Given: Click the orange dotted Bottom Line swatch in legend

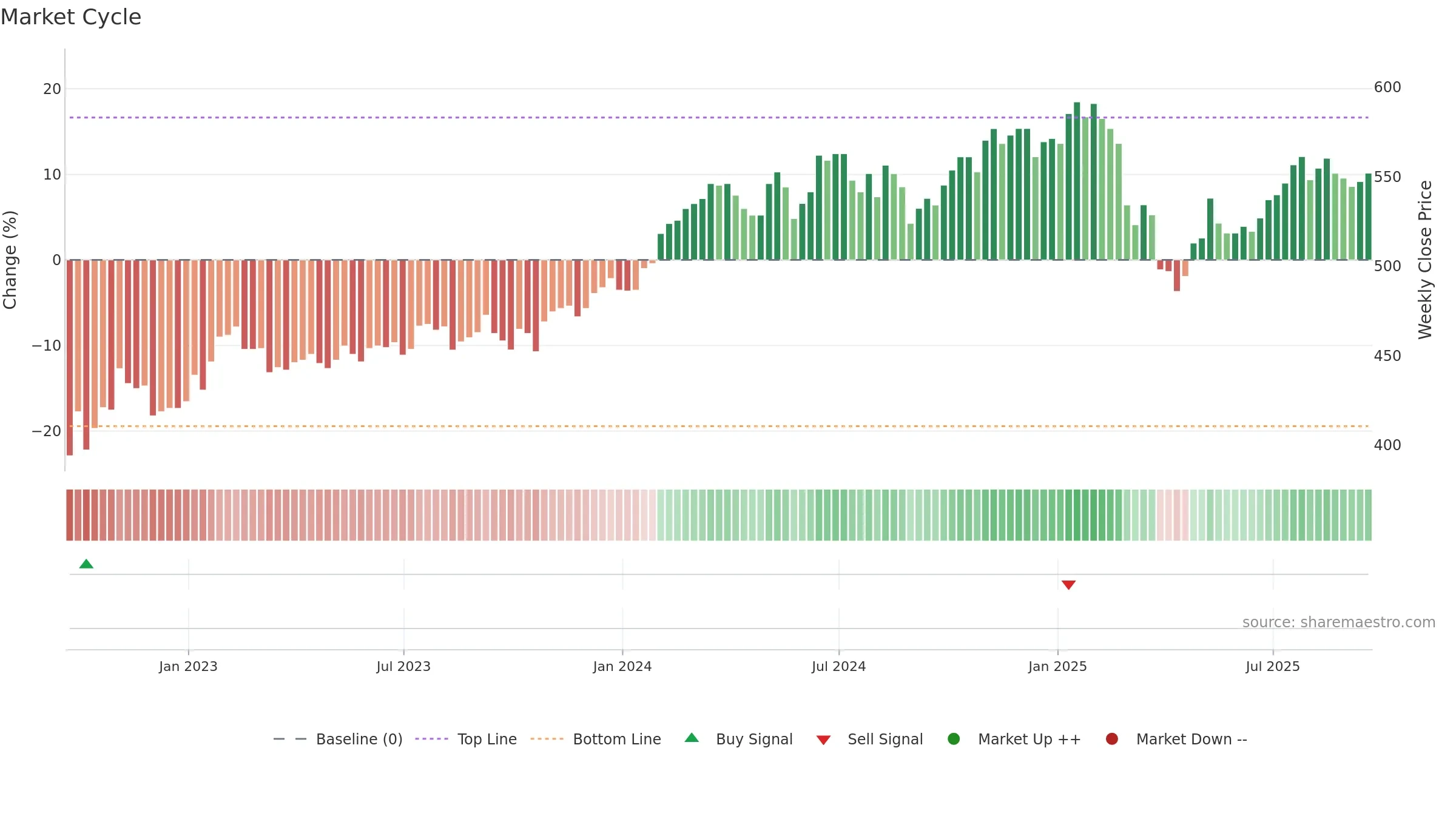Looking at the screenshot, I should [x=547, y=739].
